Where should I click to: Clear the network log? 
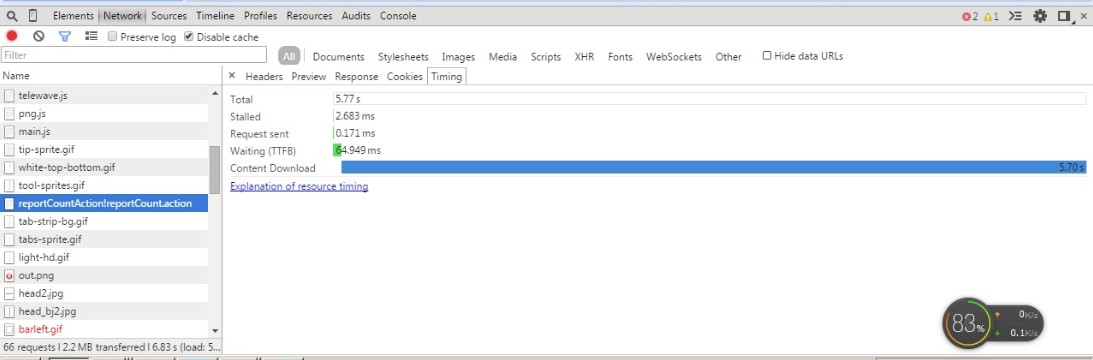click(39, 36)
